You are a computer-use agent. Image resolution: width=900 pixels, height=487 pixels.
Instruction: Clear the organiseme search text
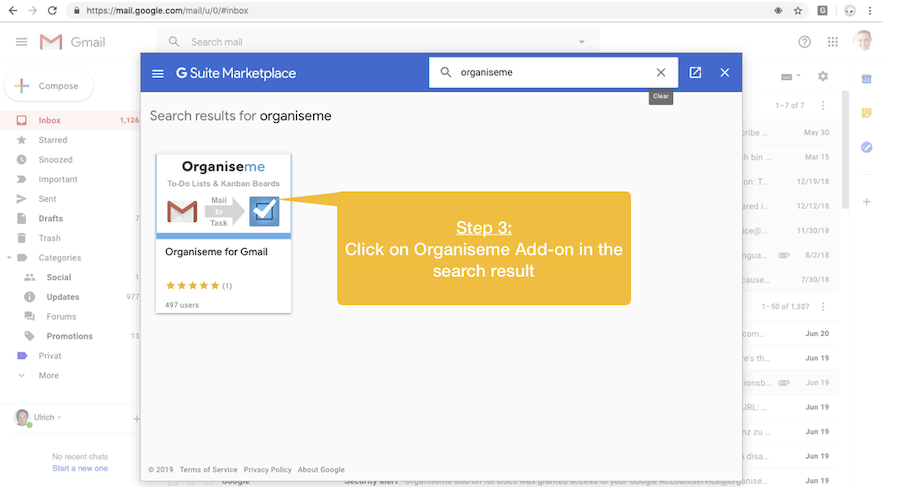coord(661,72)
